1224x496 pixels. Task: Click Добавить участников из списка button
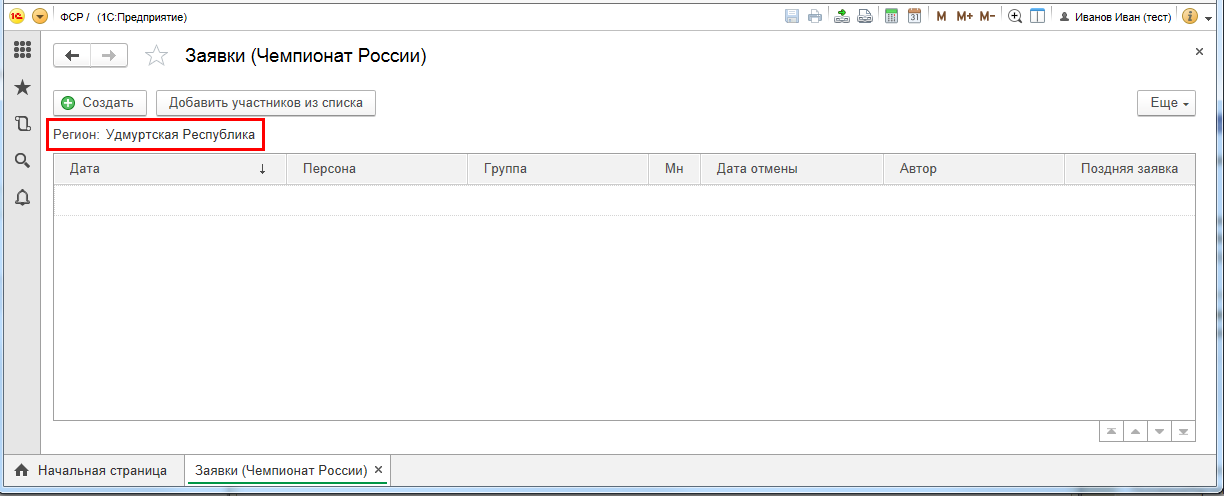(x=266, y=103)
